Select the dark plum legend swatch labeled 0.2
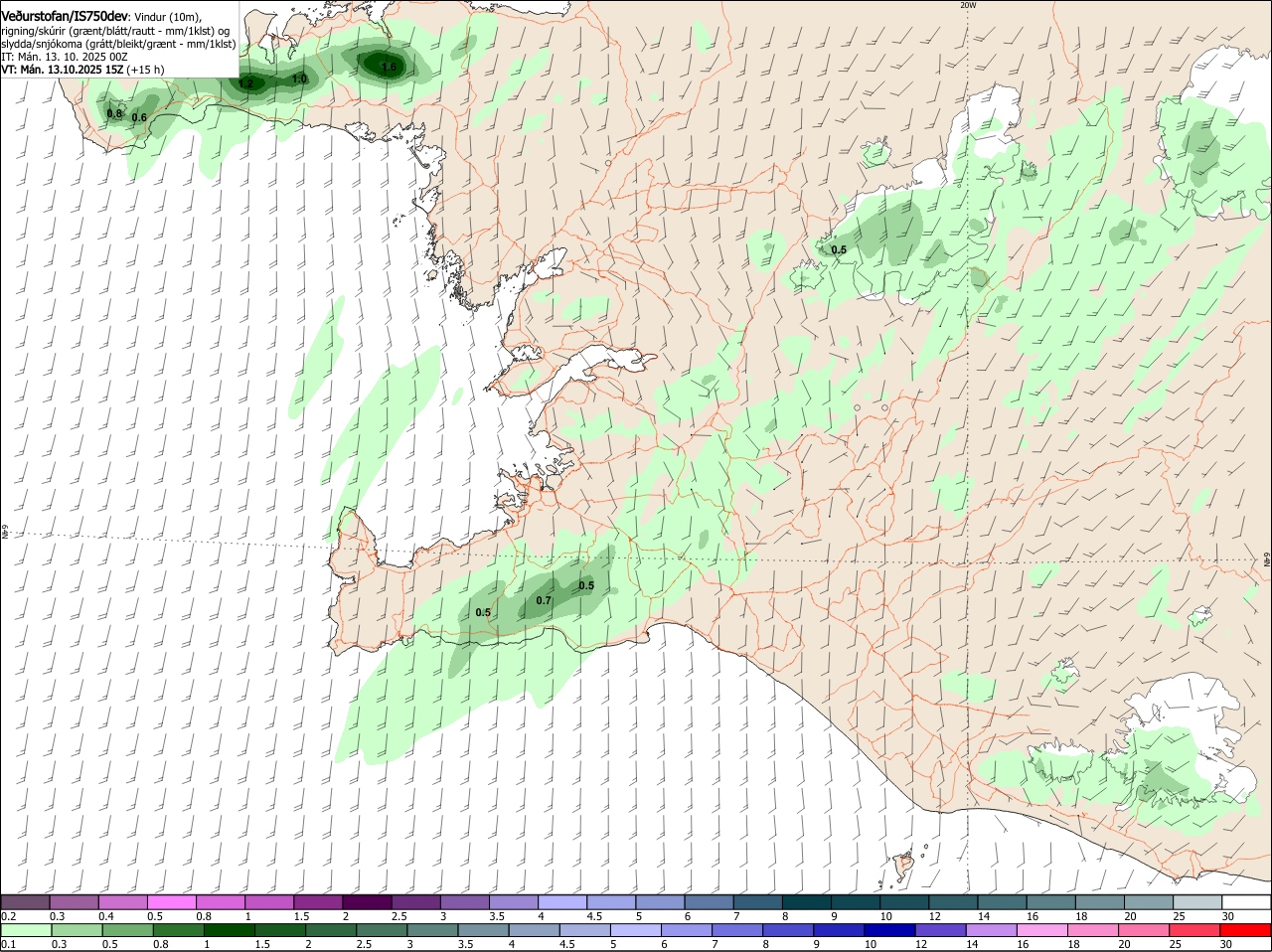Screen dimensions: 1272x952 coord(25,901)
